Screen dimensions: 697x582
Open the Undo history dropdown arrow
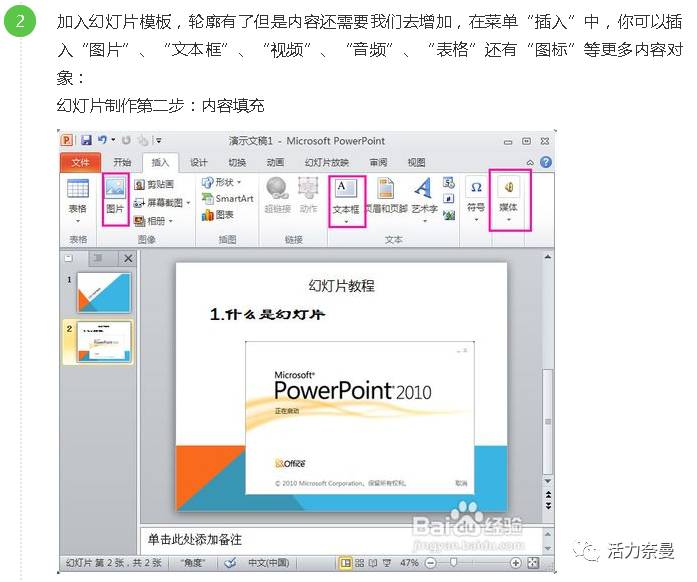pos(113,140)
